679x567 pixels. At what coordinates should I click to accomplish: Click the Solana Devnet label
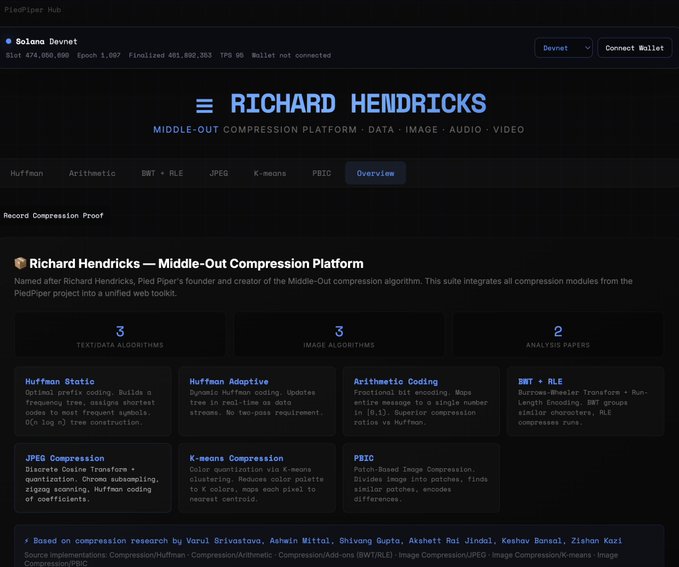coord(46,42)
